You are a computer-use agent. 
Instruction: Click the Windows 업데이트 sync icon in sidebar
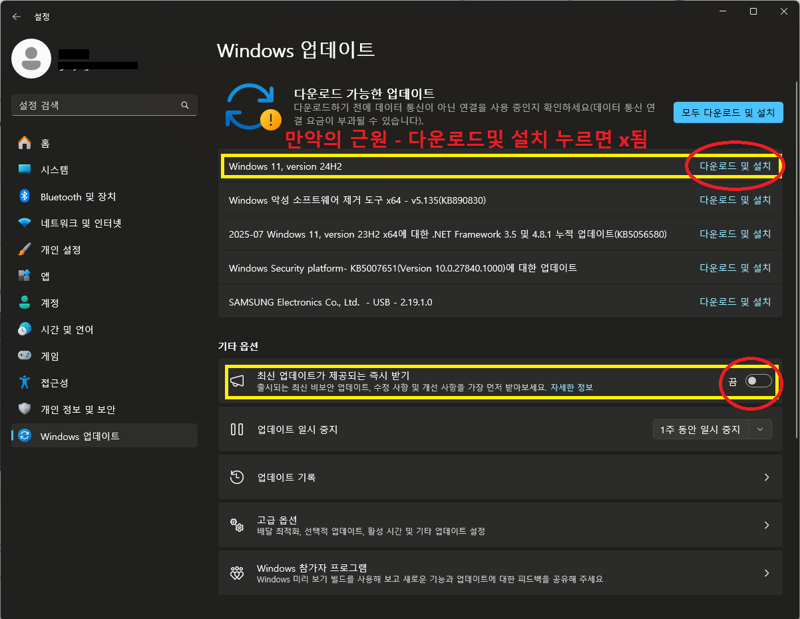24,435
